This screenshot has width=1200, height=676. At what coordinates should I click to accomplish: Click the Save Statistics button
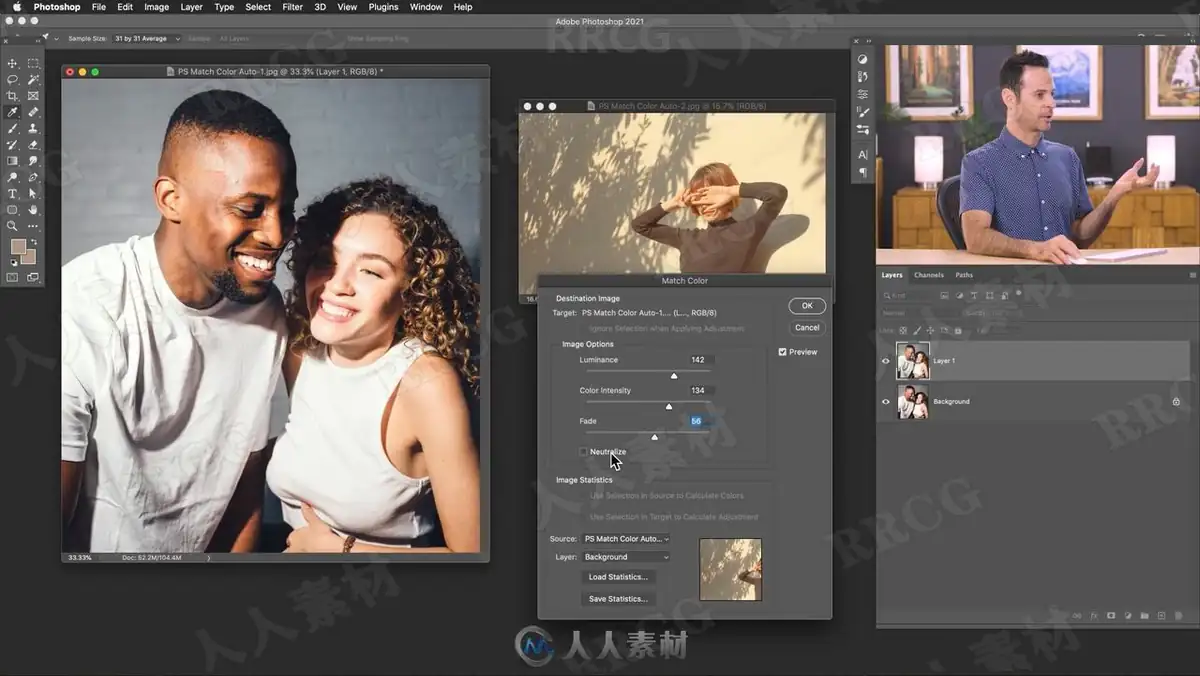(x=618, y=599)
